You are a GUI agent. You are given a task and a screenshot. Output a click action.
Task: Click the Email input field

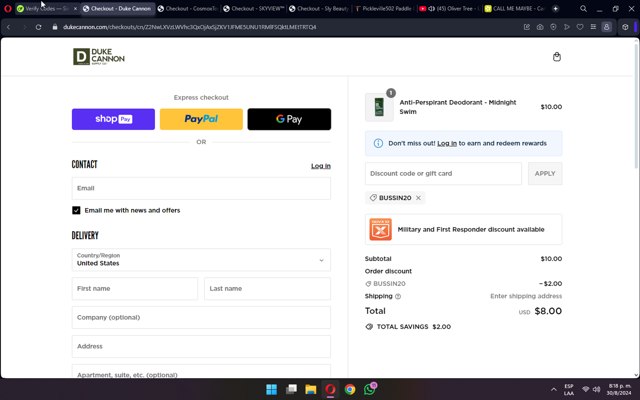pyautogui.click(x=201, y=188)
